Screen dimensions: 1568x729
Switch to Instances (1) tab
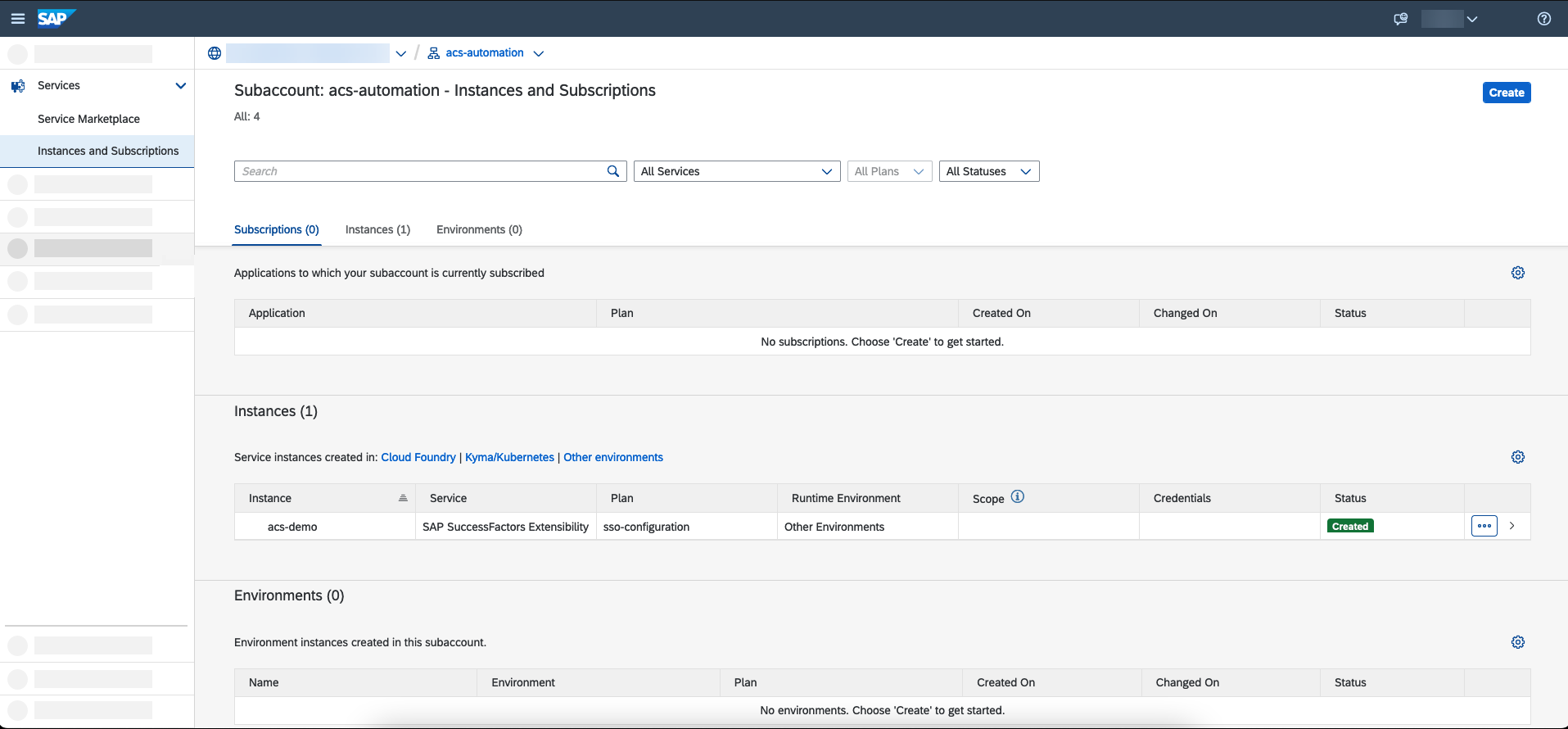[x=377, y=229]
